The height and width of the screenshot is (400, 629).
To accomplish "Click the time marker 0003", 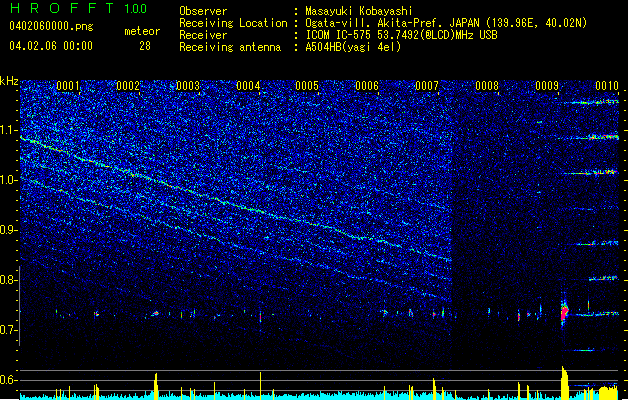I will coord(188,86).
